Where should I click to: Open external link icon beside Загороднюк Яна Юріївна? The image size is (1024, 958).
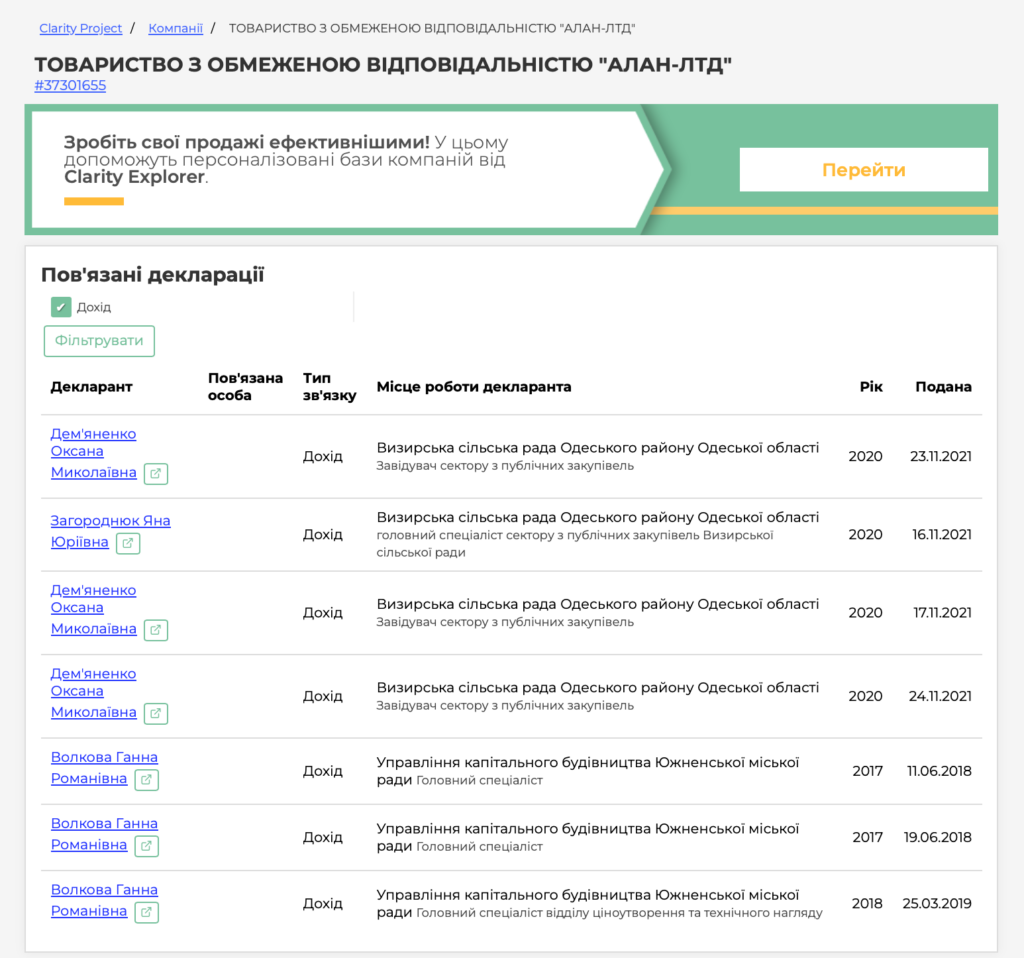[128, 543]
